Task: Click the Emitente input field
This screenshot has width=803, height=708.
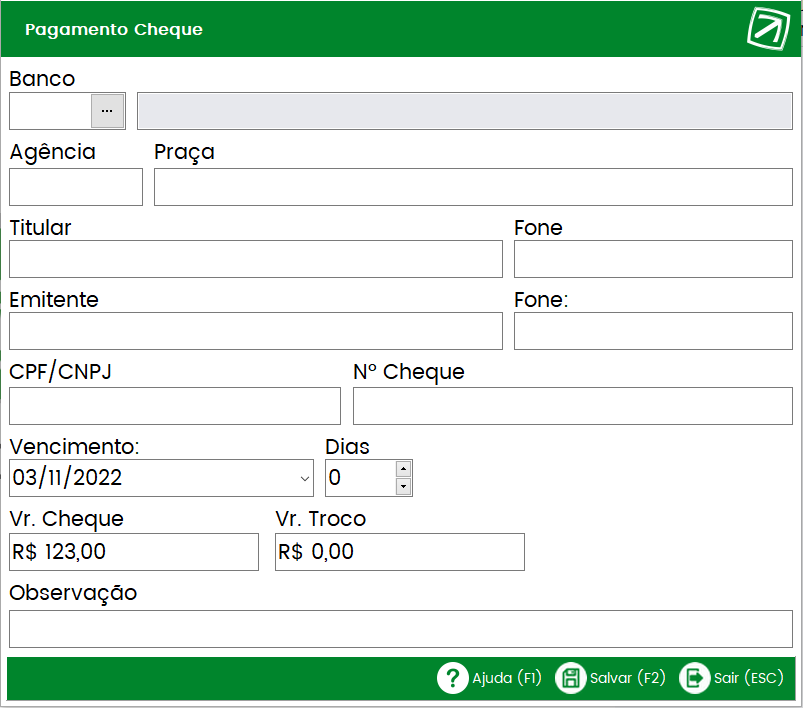Action: pyautogui.click(x=256, y=331)
